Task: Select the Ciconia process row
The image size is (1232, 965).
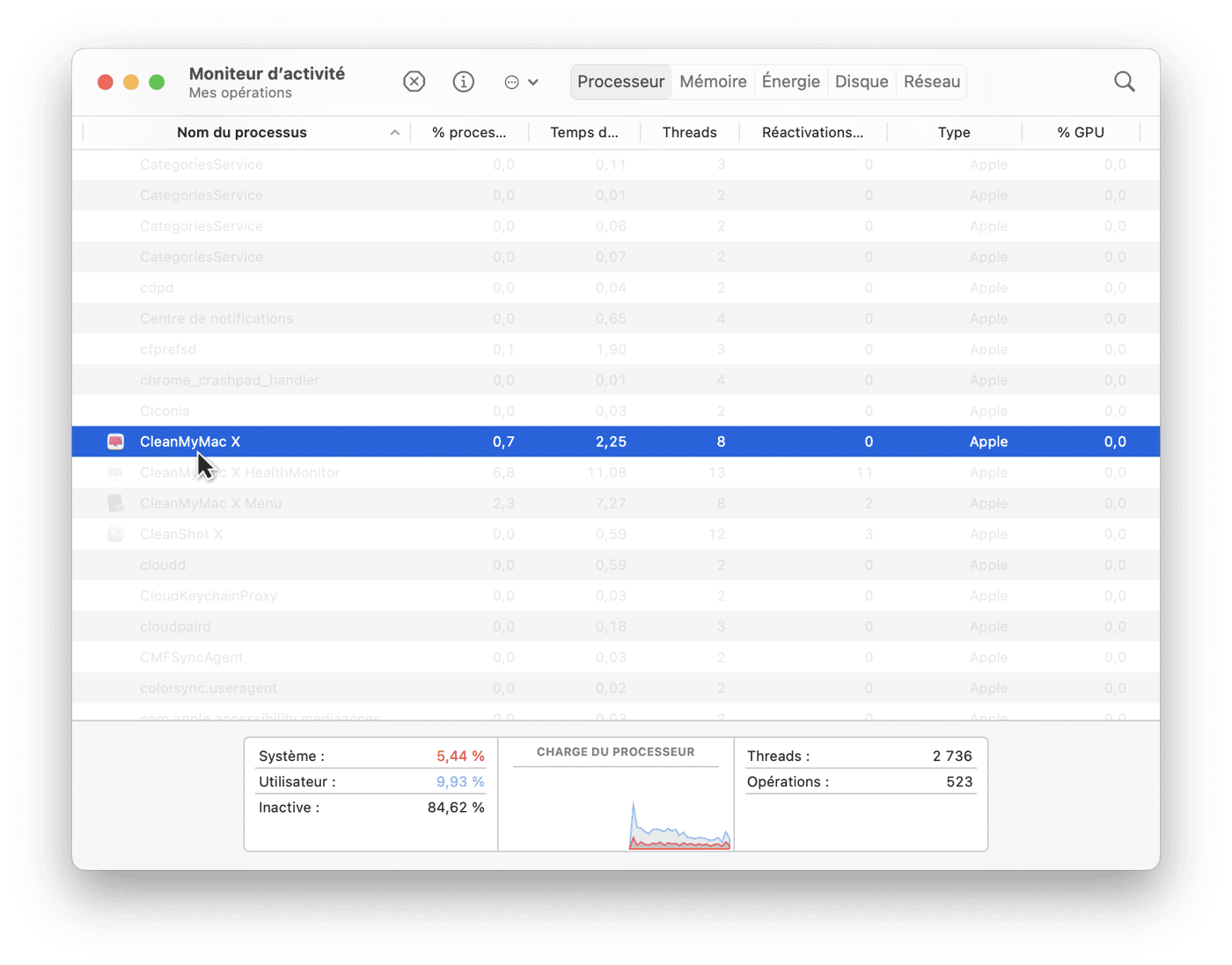Action: tap(616, 411)
